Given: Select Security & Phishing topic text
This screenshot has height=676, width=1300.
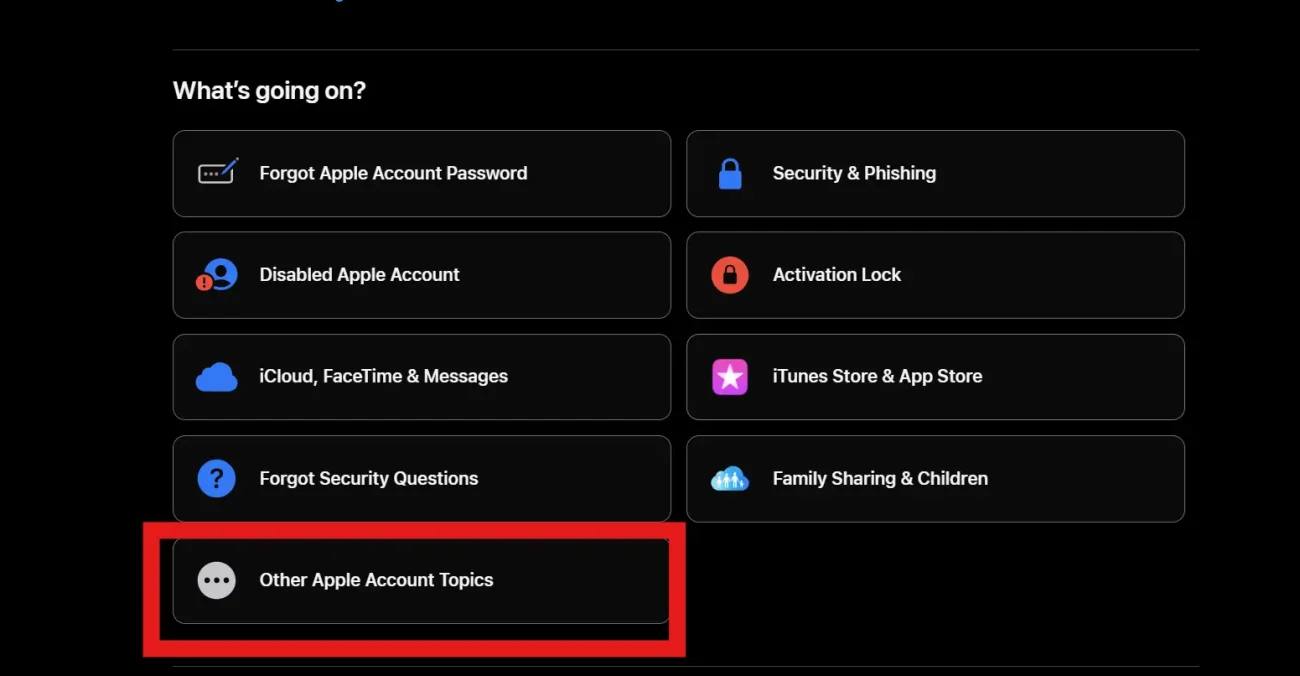Looking at the screenshot, I should click(854, 173).
